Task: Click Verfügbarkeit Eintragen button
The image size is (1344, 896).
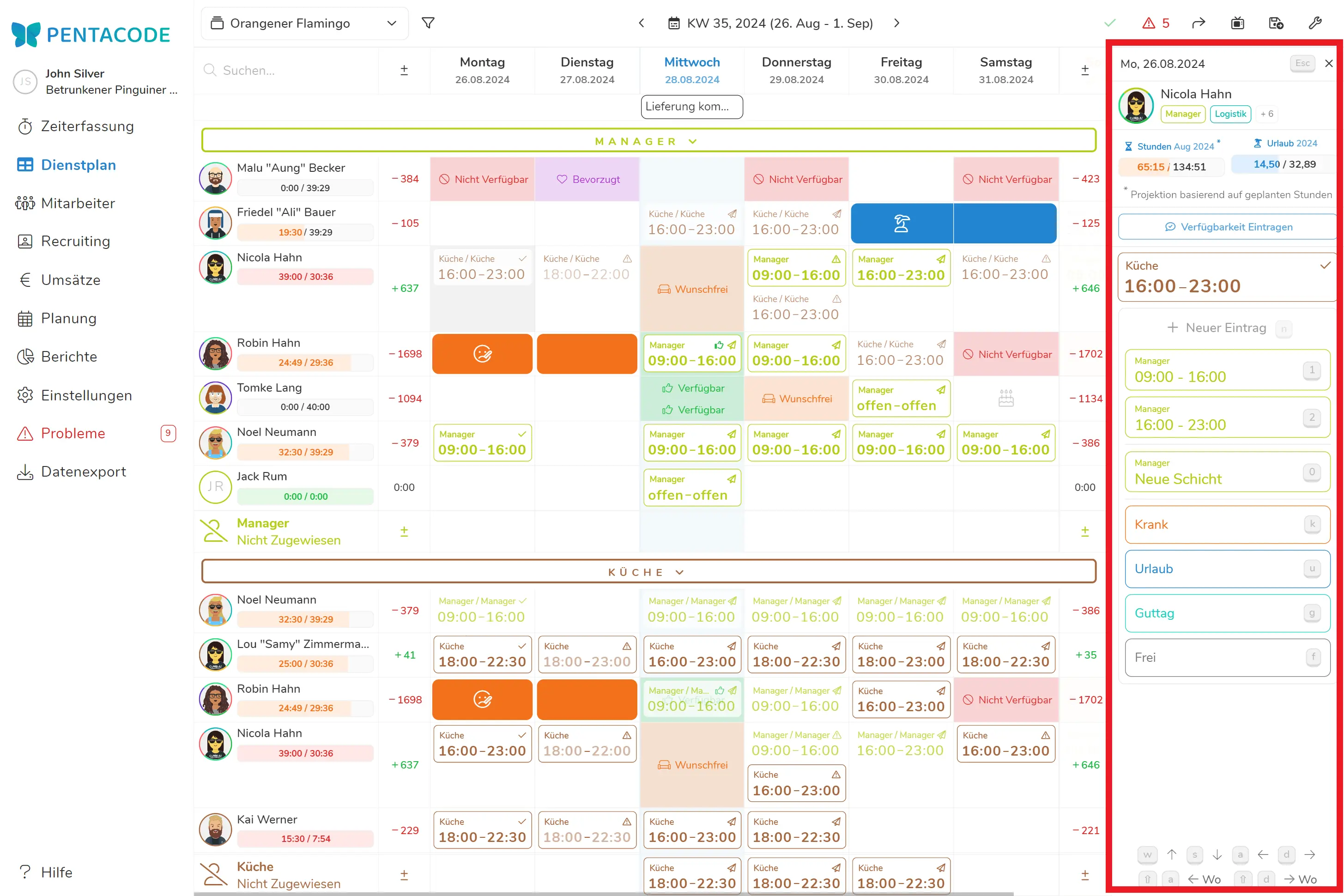Action: click(1228, 227)
